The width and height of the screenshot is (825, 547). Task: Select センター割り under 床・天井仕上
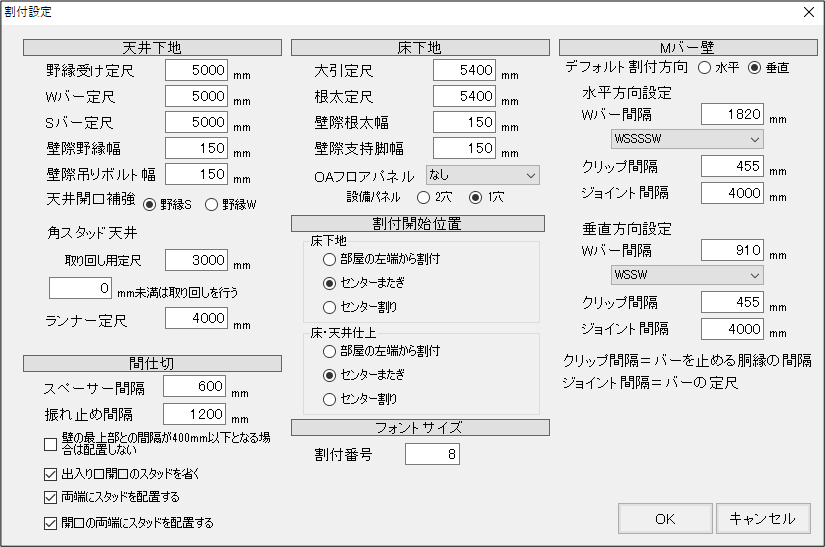click(330, 399)
